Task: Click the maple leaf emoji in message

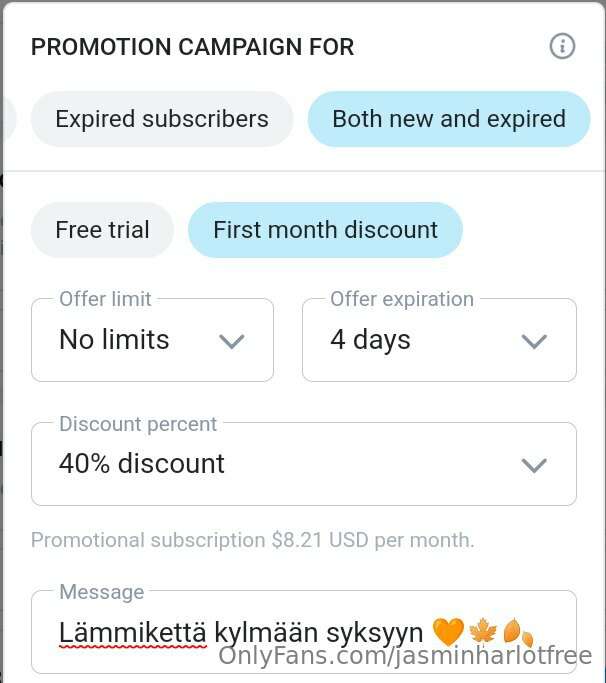Action: (x=483, y=632)
